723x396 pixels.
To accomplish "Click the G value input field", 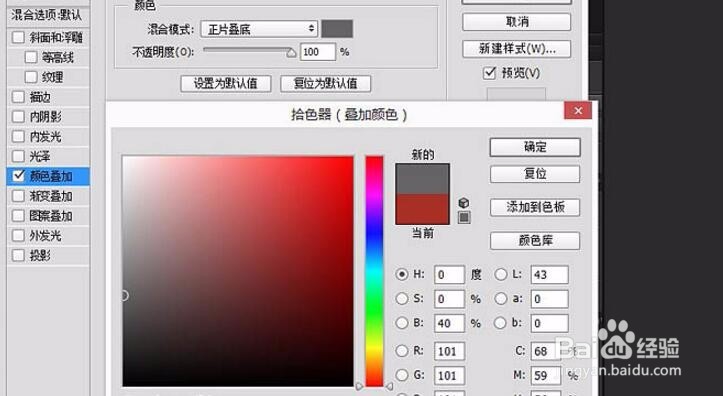I will tap(449, 376).
